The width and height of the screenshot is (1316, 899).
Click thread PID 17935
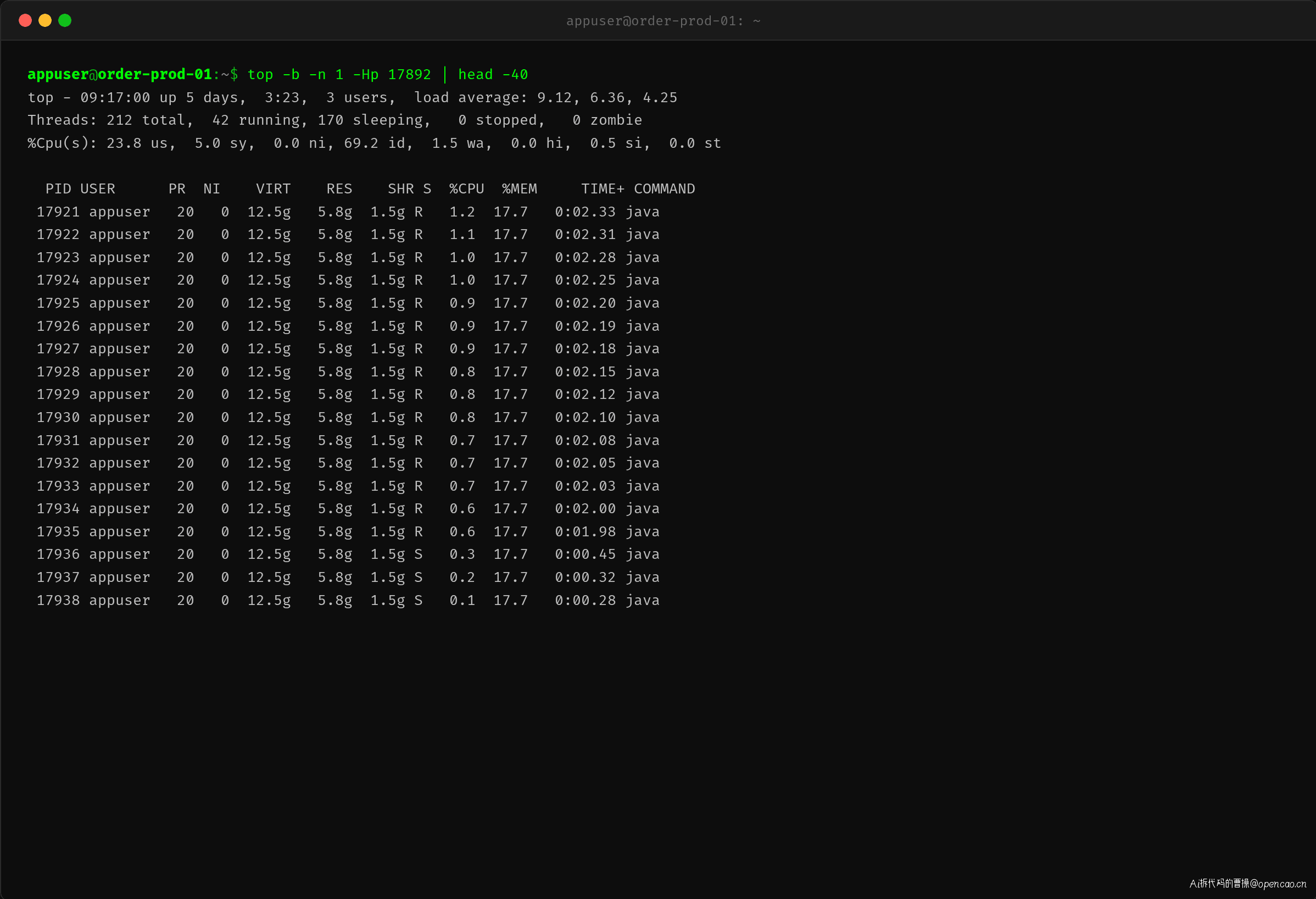pyautogui.click(x=58, y=531)
